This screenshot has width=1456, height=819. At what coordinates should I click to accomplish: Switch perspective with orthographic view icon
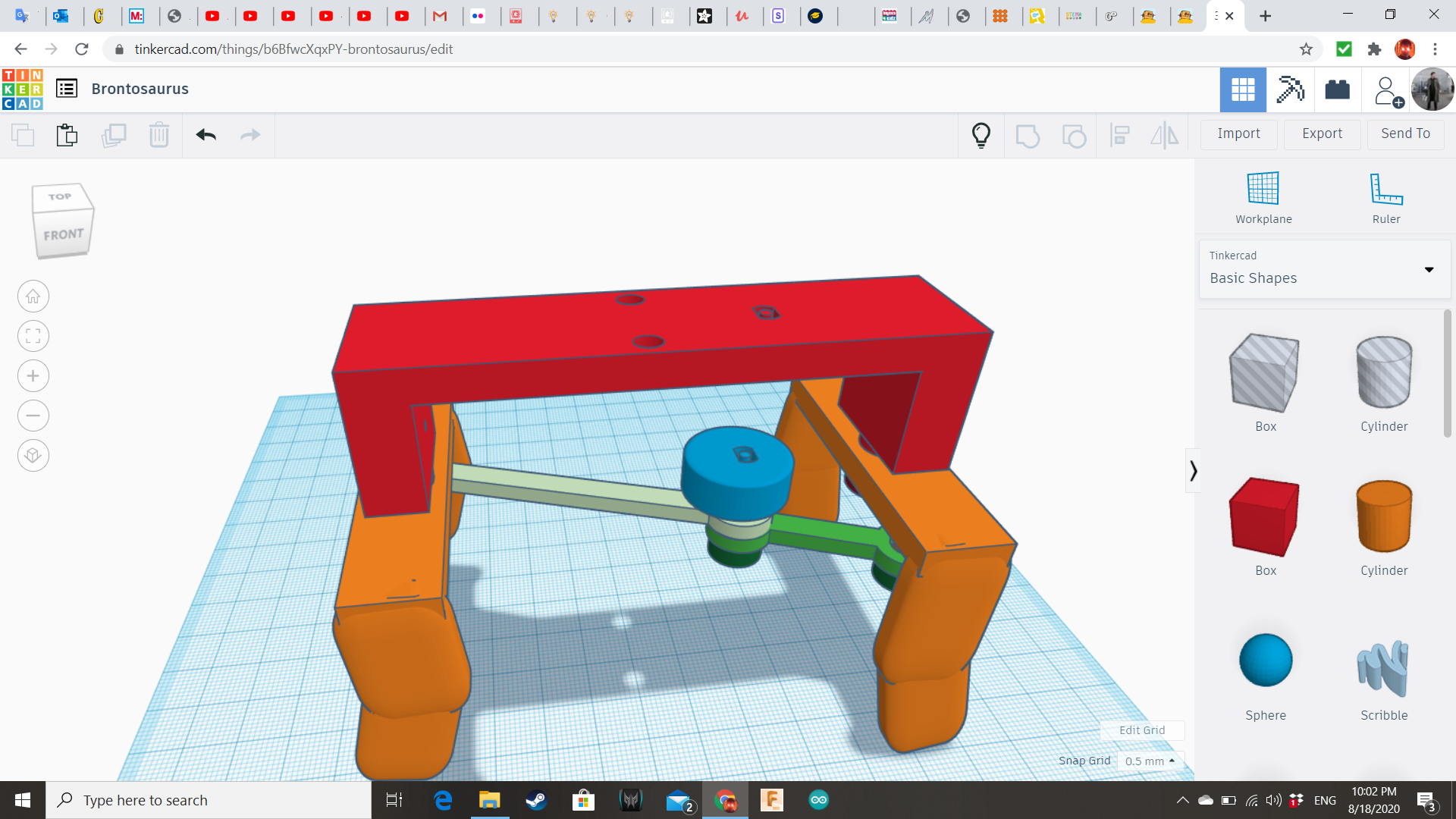(33, 456)
